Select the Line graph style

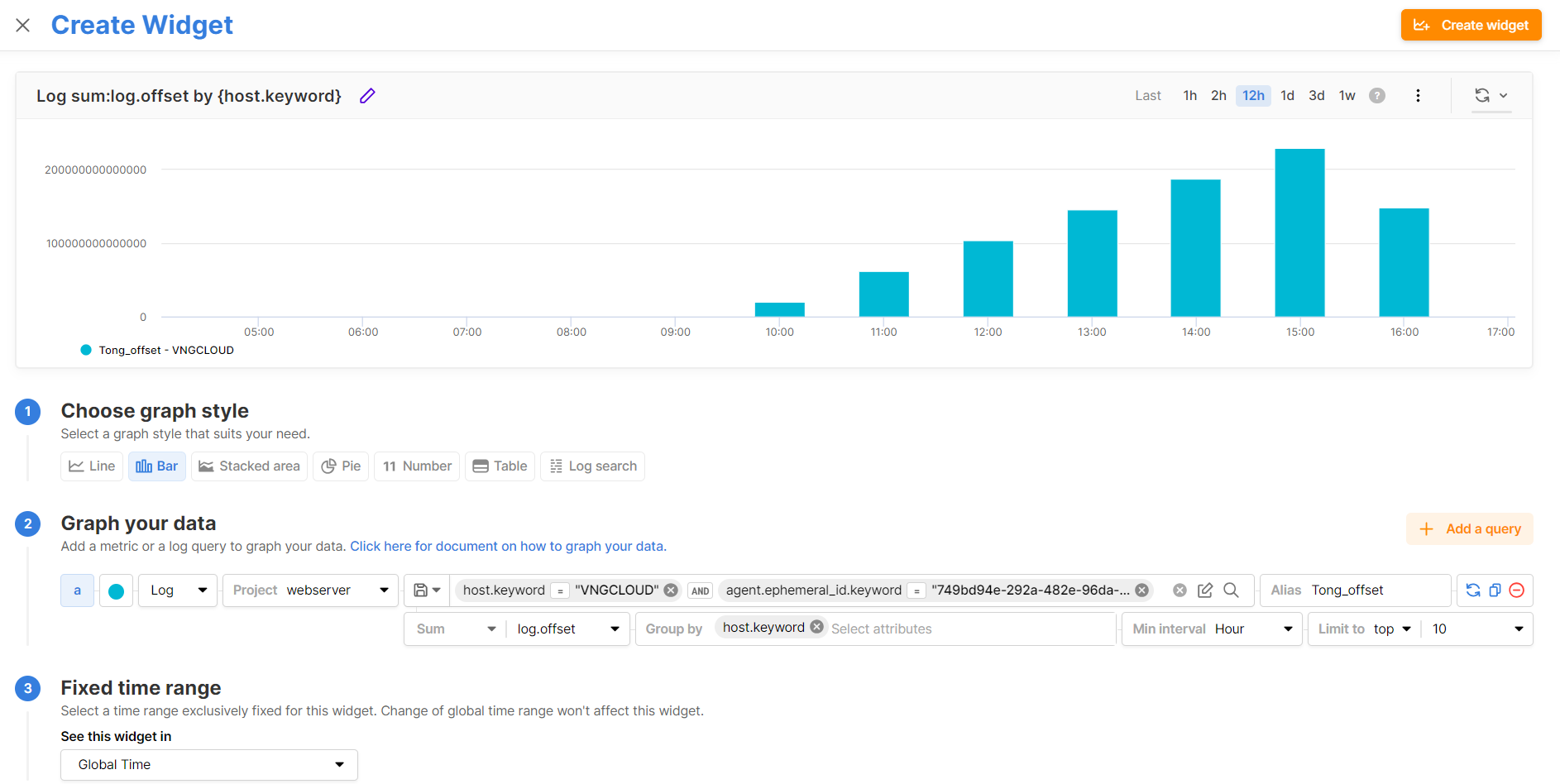[92, 466]
